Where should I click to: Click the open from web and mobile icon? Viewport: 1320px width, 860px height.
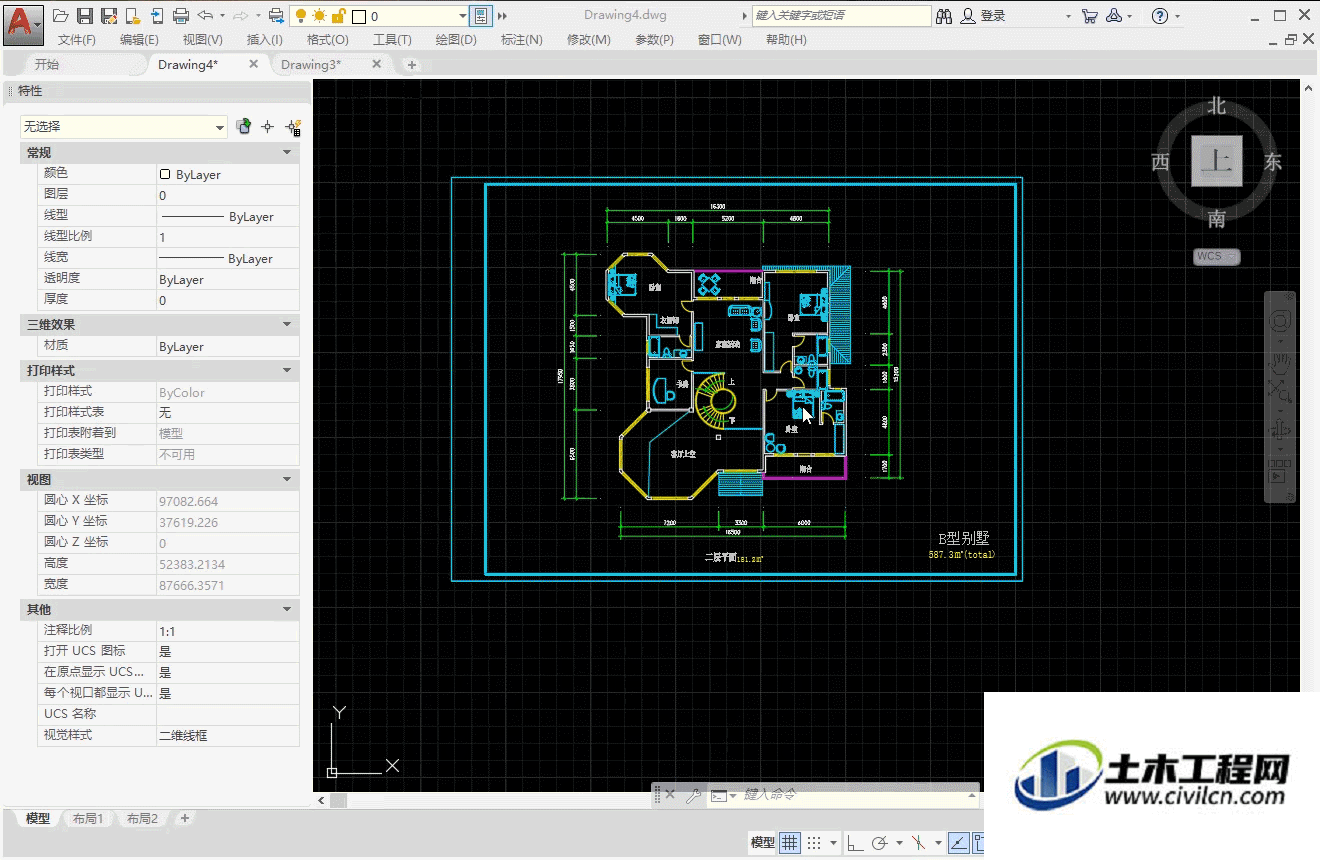point(133,16)
